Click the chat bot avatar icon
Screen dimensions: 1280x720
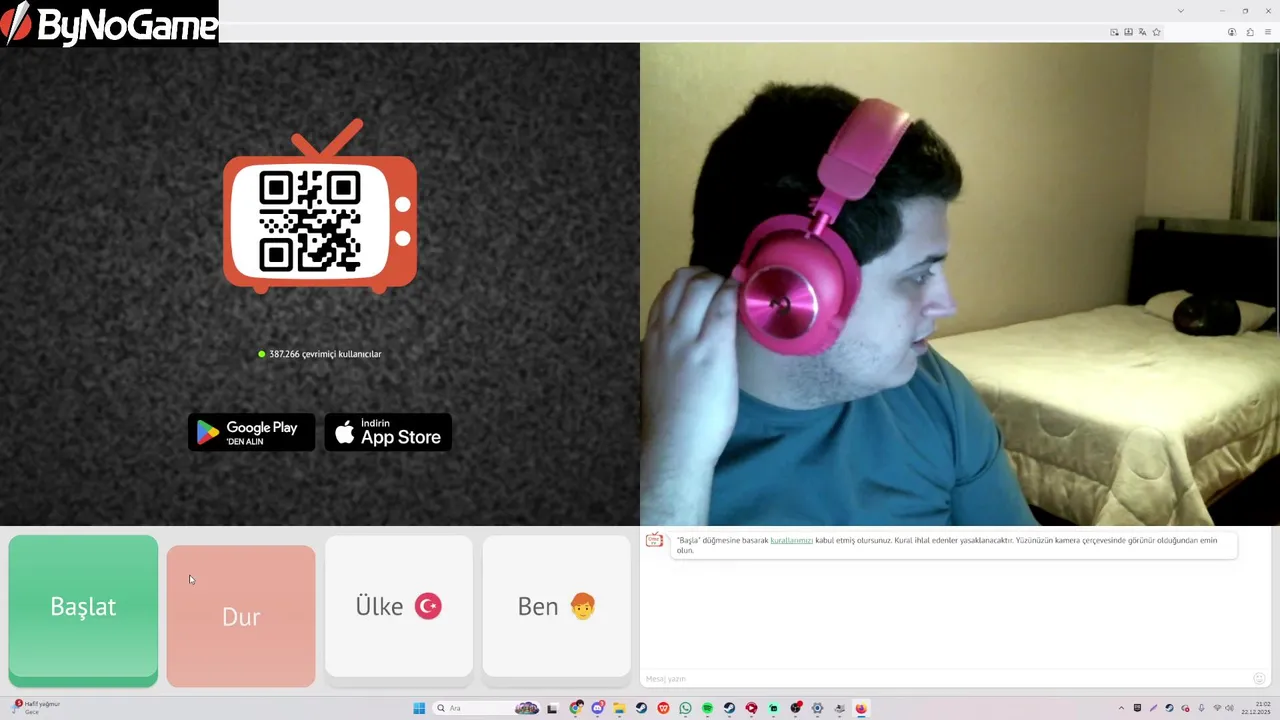pyautogui.click(x=654, y=541)
